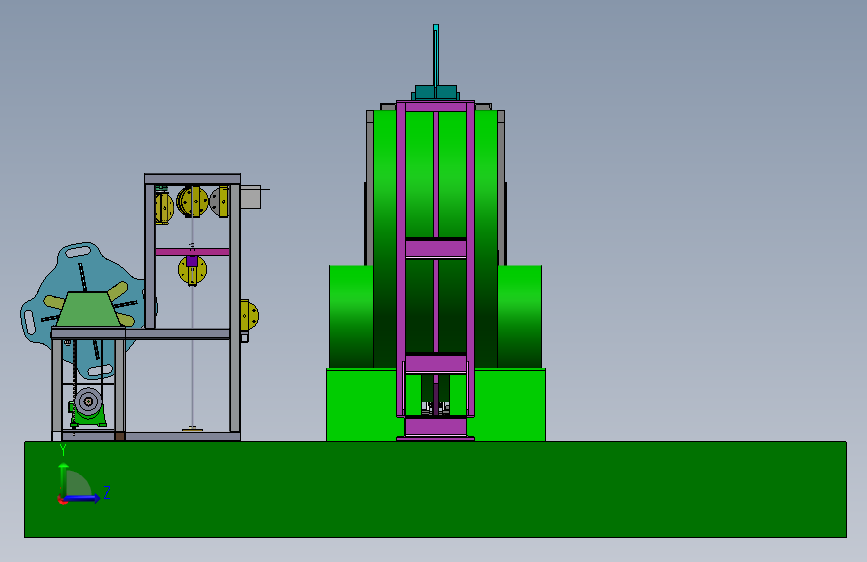Select the left bright green side block of the press
This screenshot has width=867, height=562.
click(351, 316)
